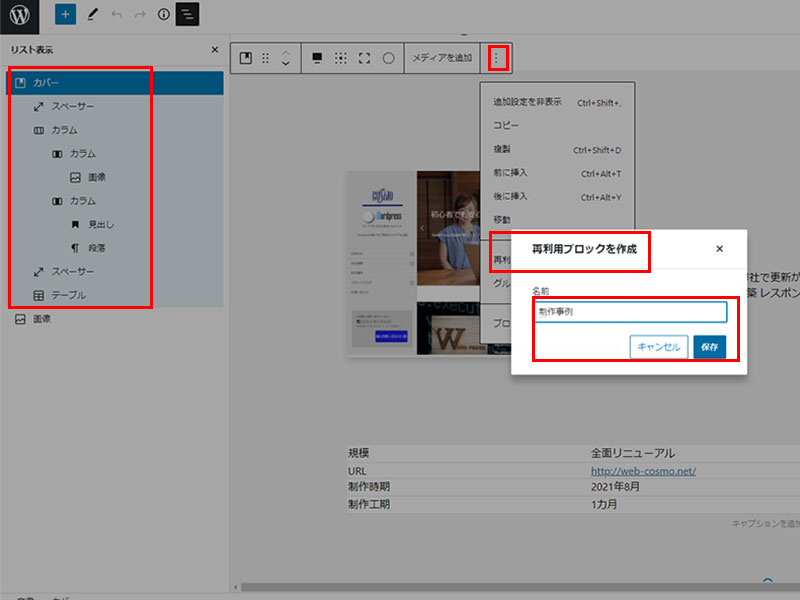Close the 再利用ブロックを作成 dialog
Image resolution: width=800 pixels, height=600 pixels.
pos(719,249)
